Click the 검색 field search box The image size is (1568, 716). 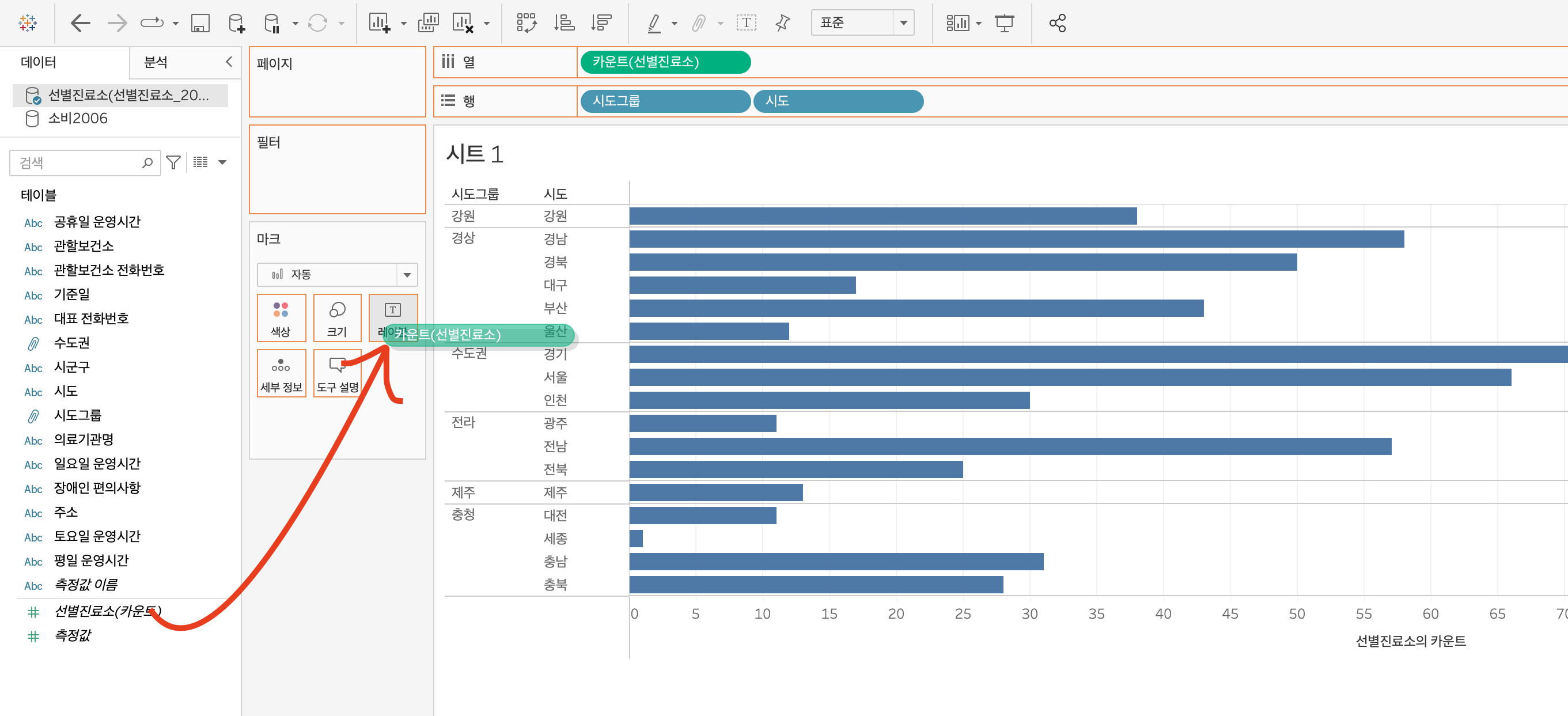pyautogui.click(x=79, y=162)
